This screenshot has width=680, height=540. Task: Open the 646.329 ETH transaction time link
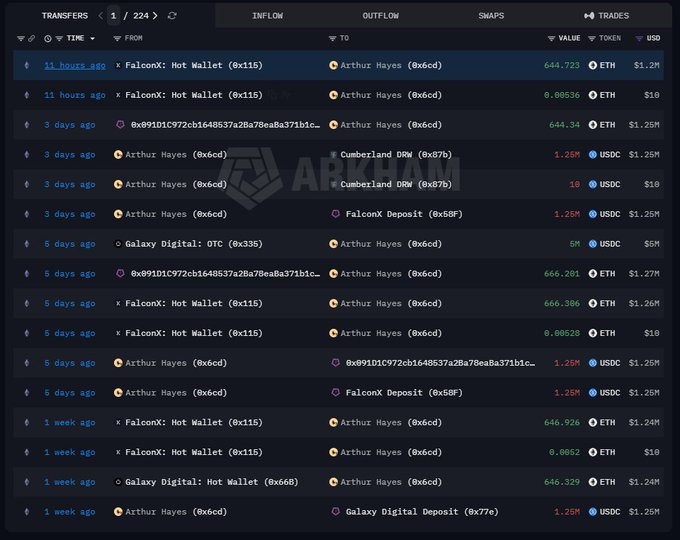[69, 482]
